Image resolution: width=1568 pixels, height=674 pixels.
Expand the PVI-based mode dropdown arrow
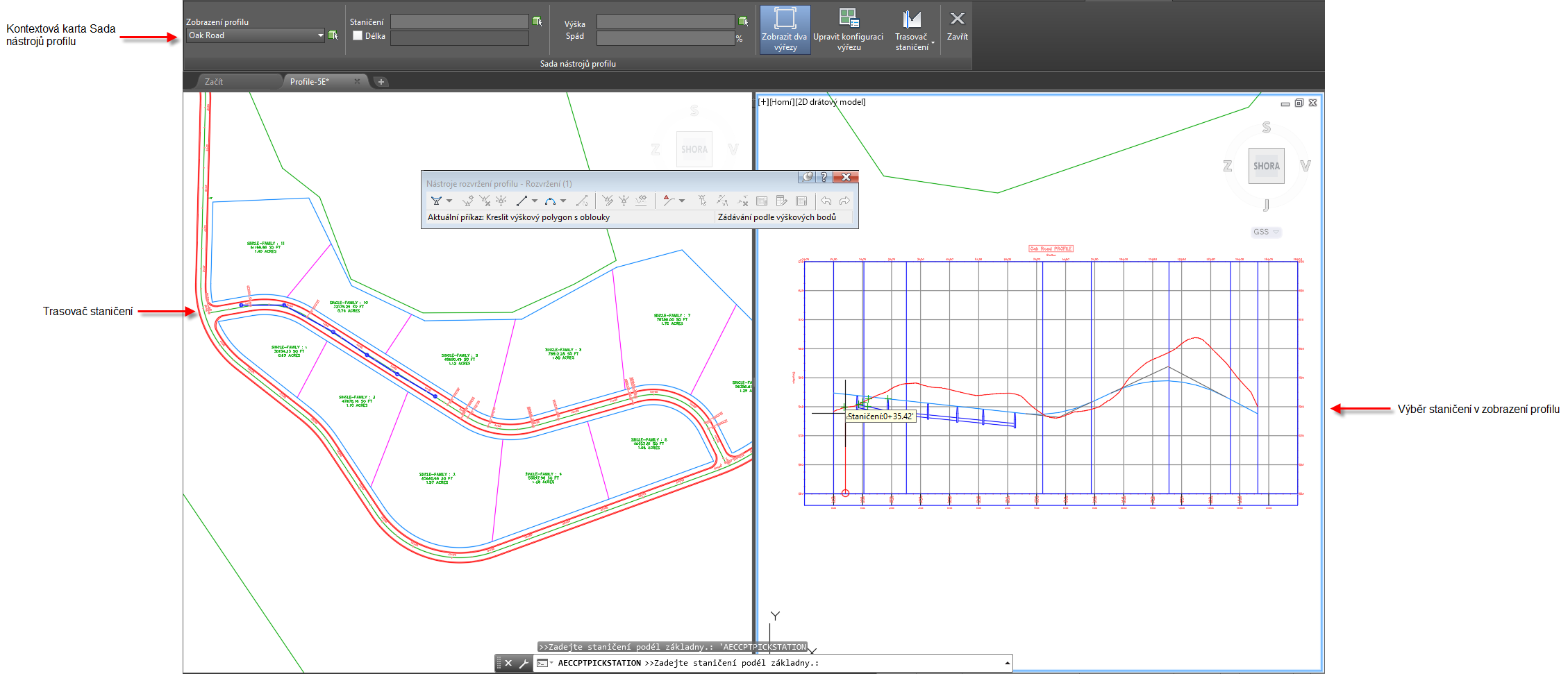point(682,201)
